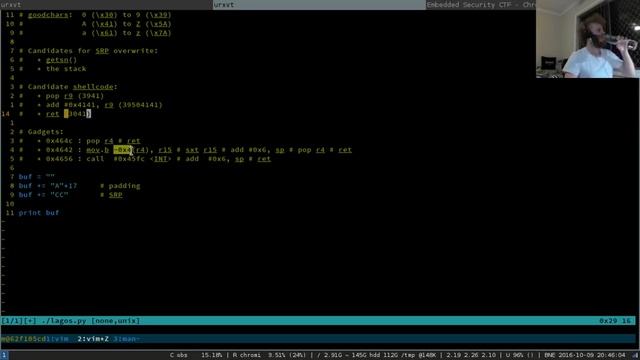Select tmux window 2:vim in the status line

pos(93,339)
